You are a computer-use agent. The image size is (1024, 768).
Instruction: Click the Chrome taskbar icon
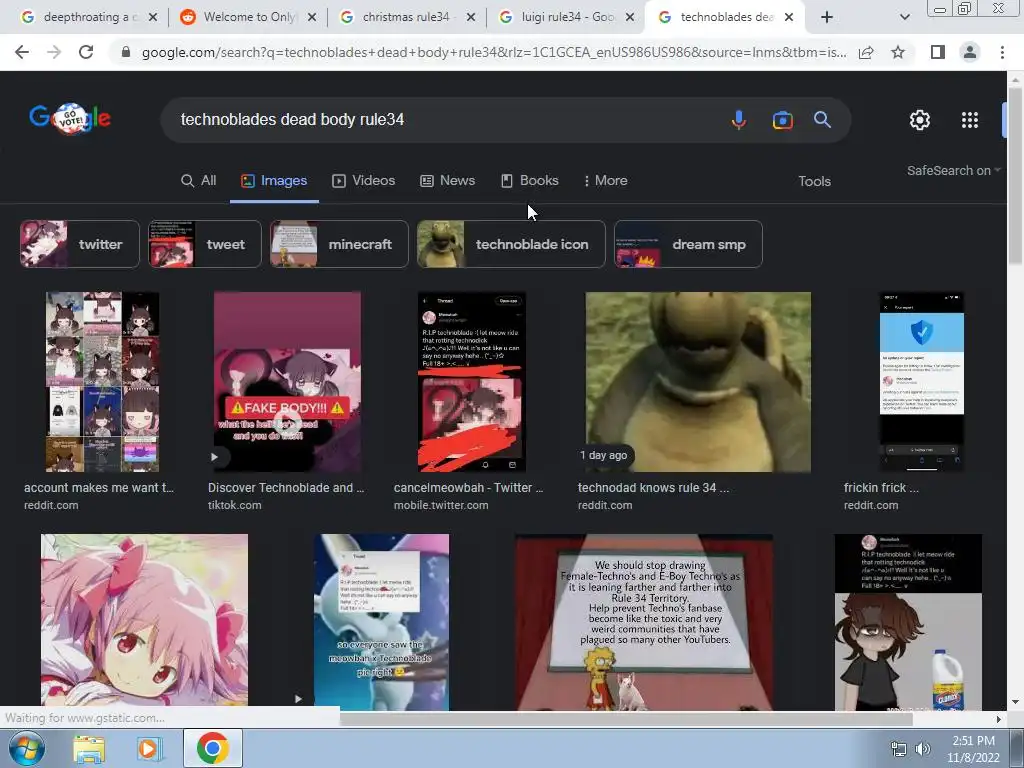212,748
